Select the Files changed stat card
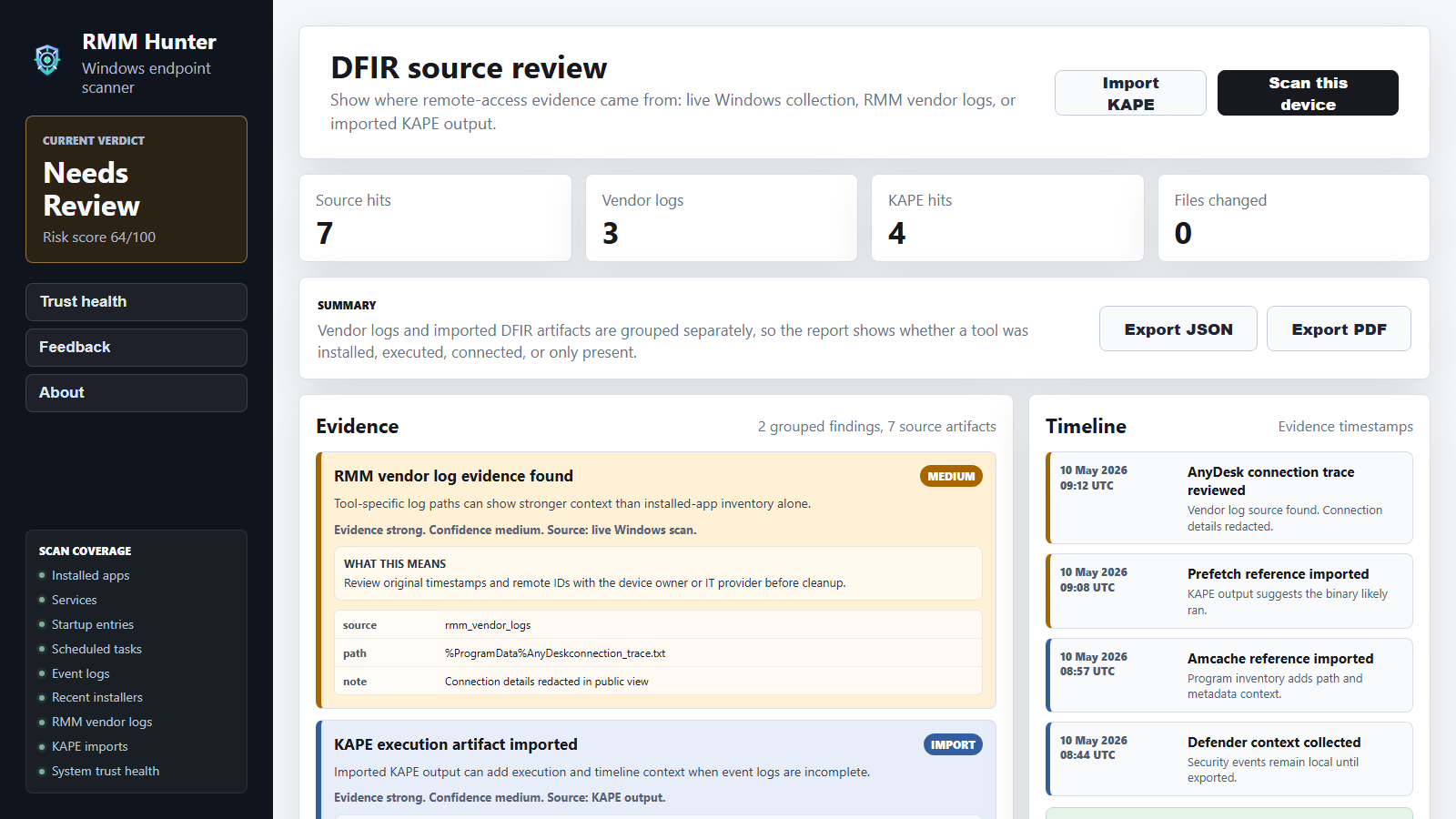The image size is (1456, 819). (x=1294, y=218)
